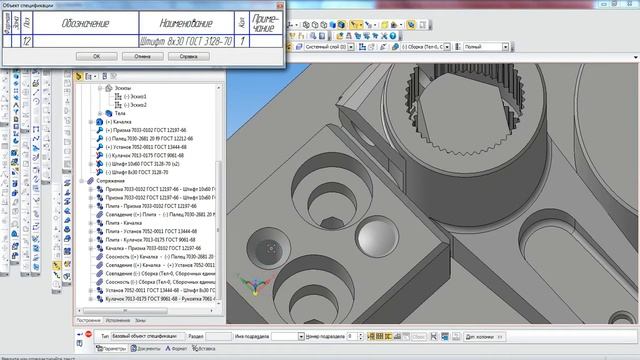
Task: Select the Кол. cell with value 1
Action: pos(242,41)
